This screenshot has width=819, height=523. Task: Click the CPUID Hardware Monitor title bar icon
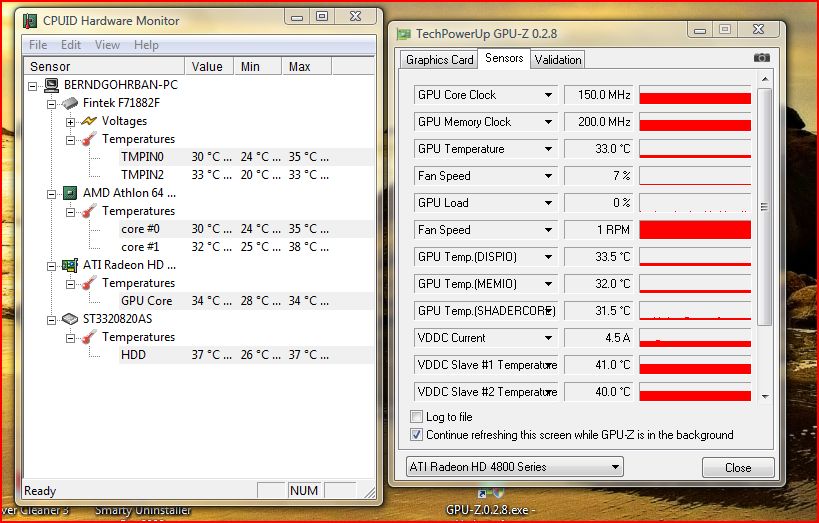tap(30, 21)
